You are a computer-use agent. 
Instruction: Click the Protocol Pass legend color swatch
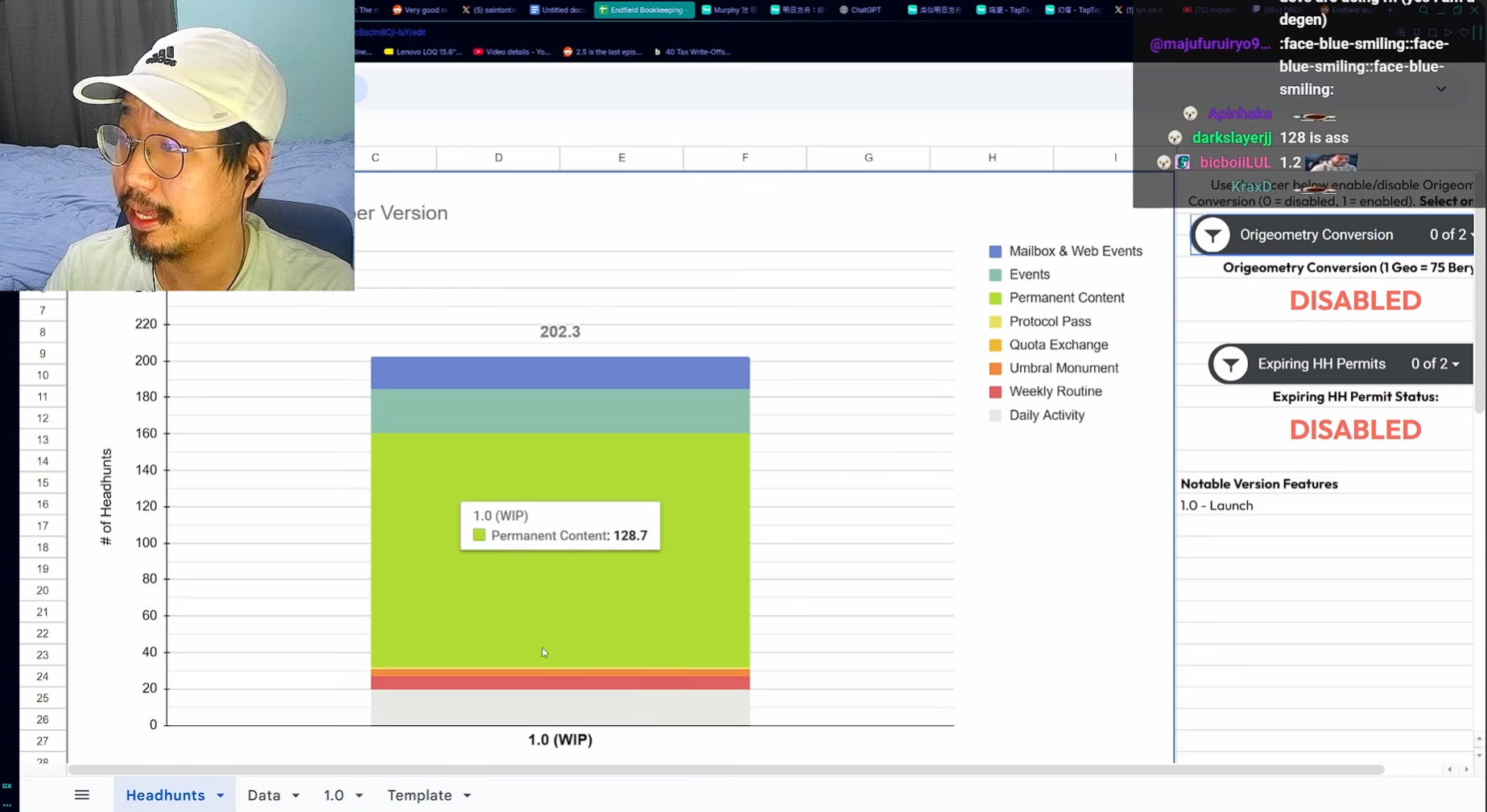coord(995,322)
